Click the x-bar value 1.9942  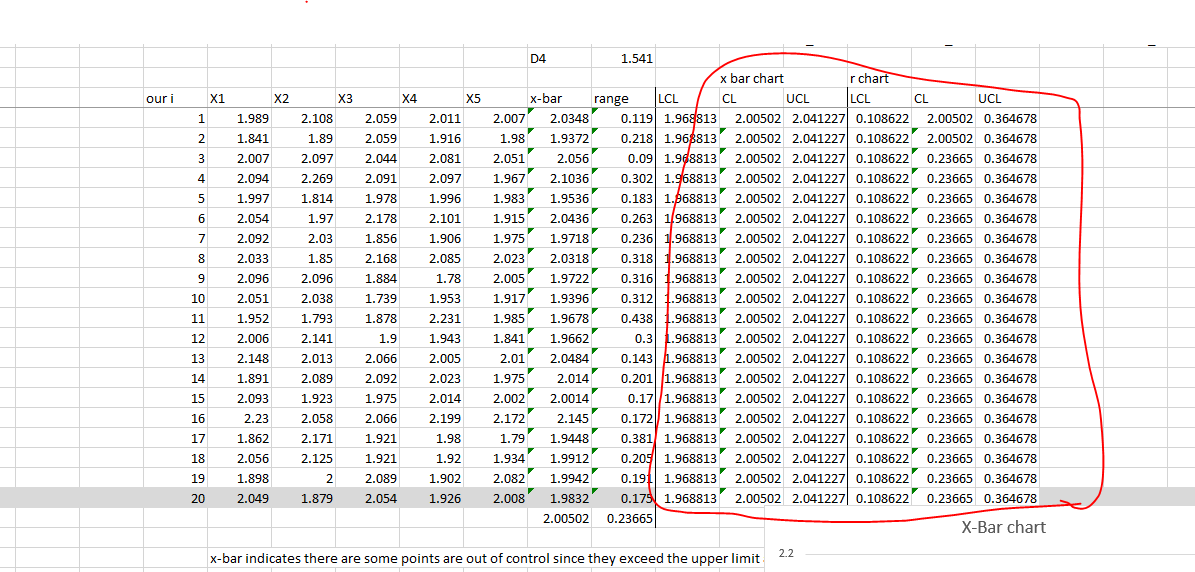[559, 478]
